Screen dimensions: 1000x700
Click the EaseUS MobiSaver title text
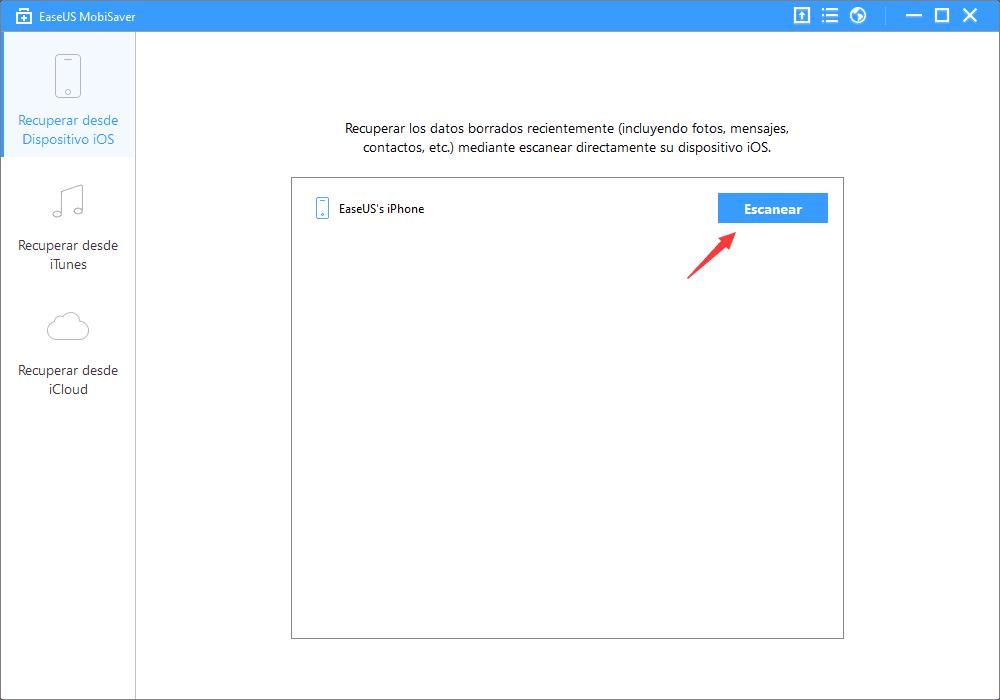click(x=86, y=16)
